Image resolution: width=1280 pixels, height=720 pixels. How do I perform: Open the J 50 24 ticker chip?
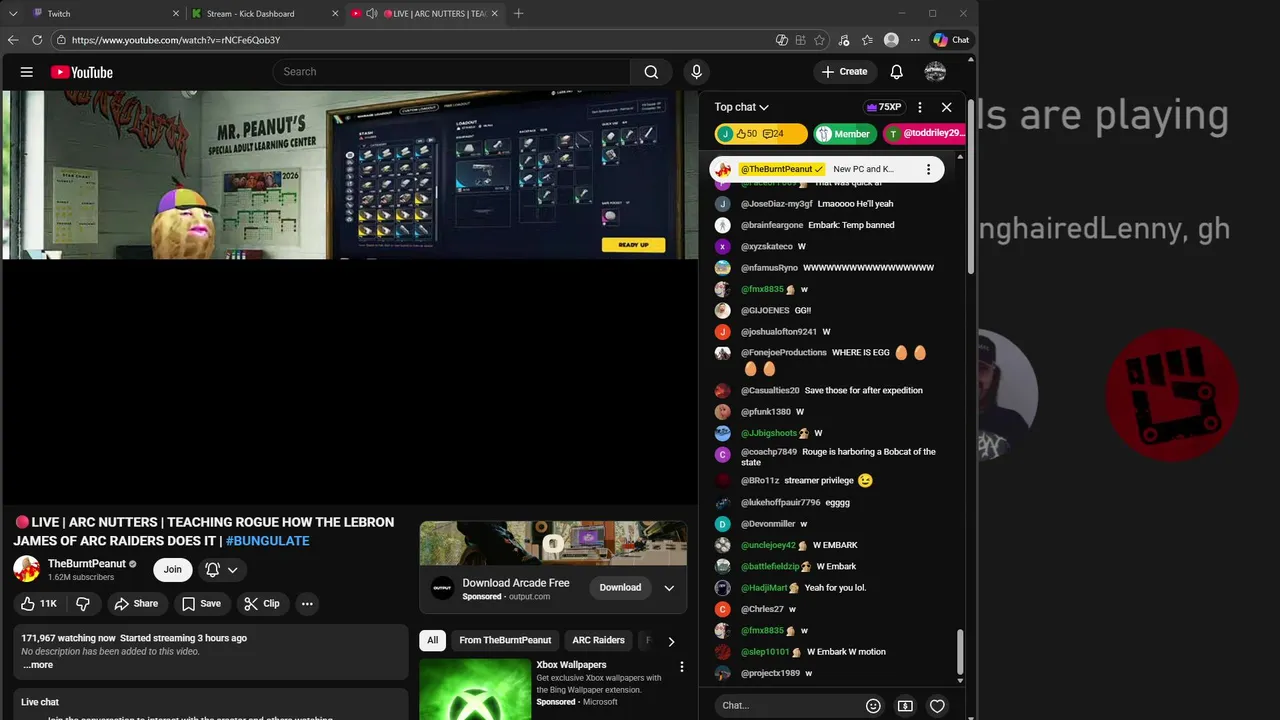click(x=761, y=134)
